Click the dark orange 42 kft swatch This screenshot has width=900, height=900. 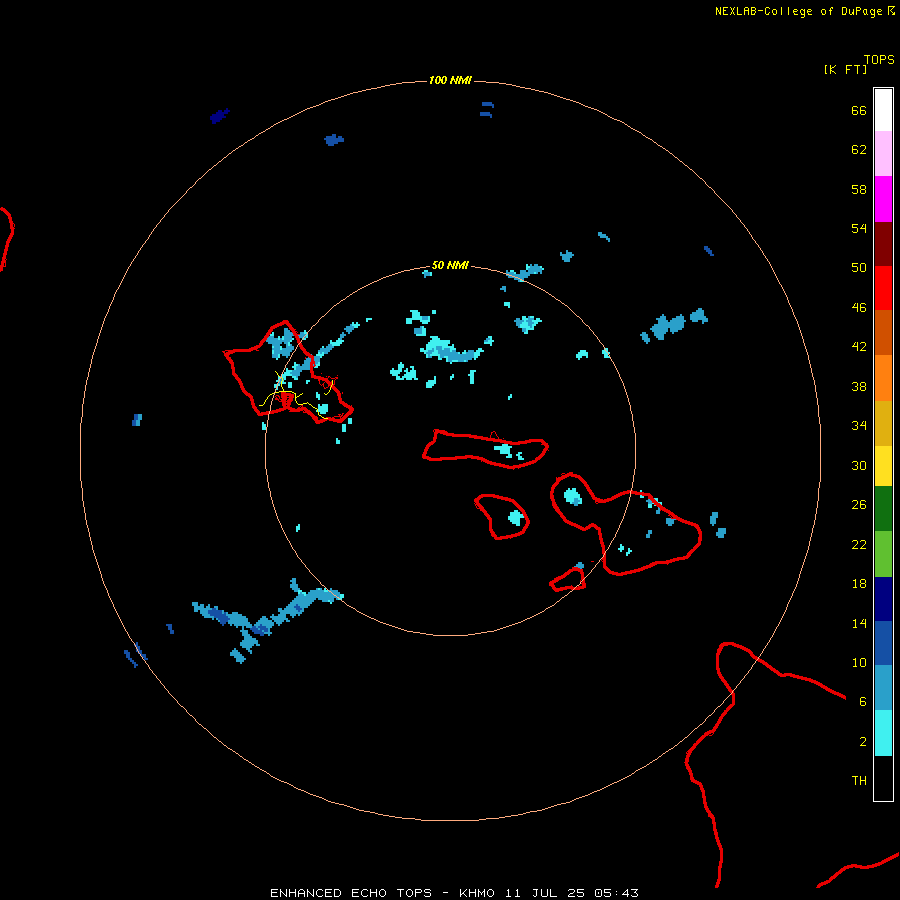[883, 333]
